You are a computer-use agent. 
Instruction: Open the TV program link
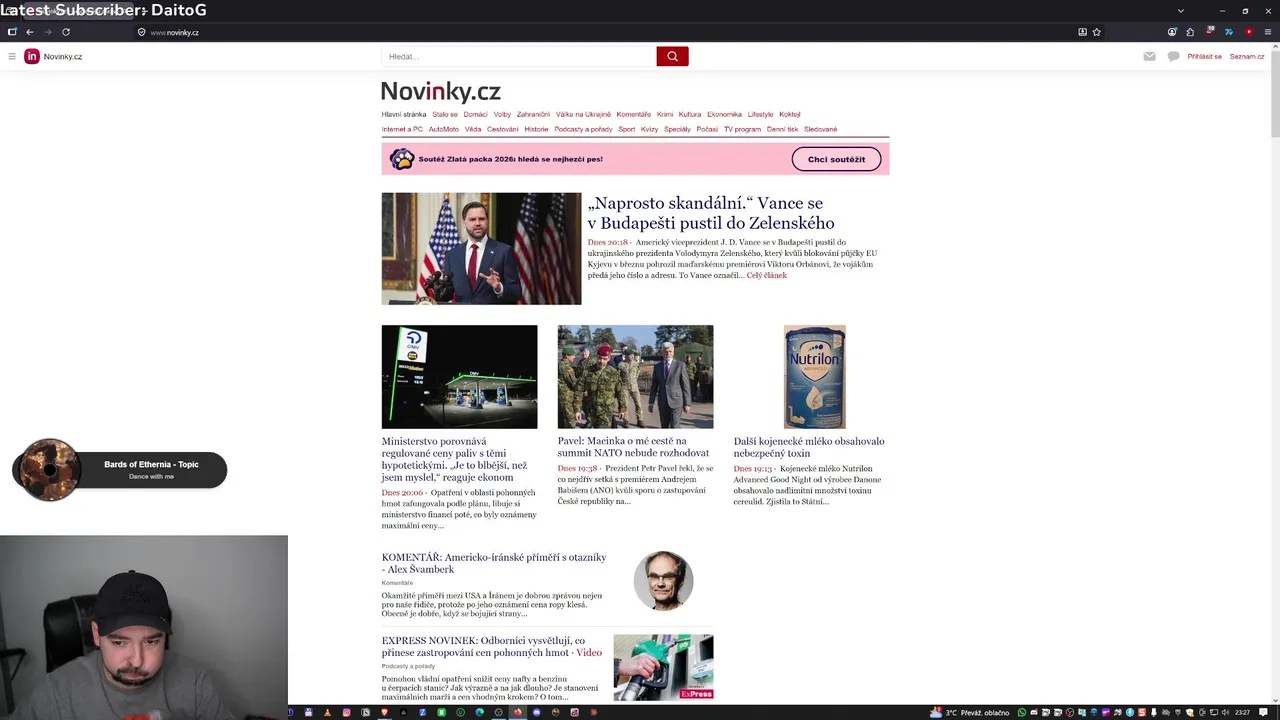pos(742,129)
